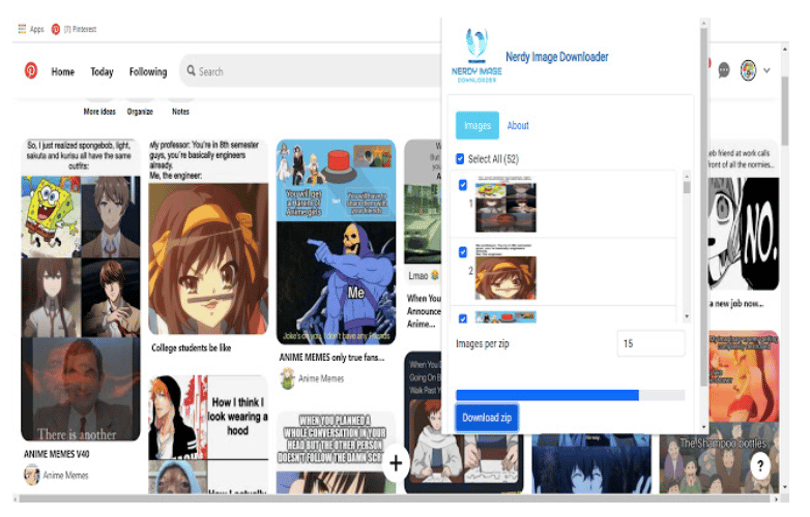Click image list scroll up arrow
The width and height of the screenshot is (810, 517).
687,176
